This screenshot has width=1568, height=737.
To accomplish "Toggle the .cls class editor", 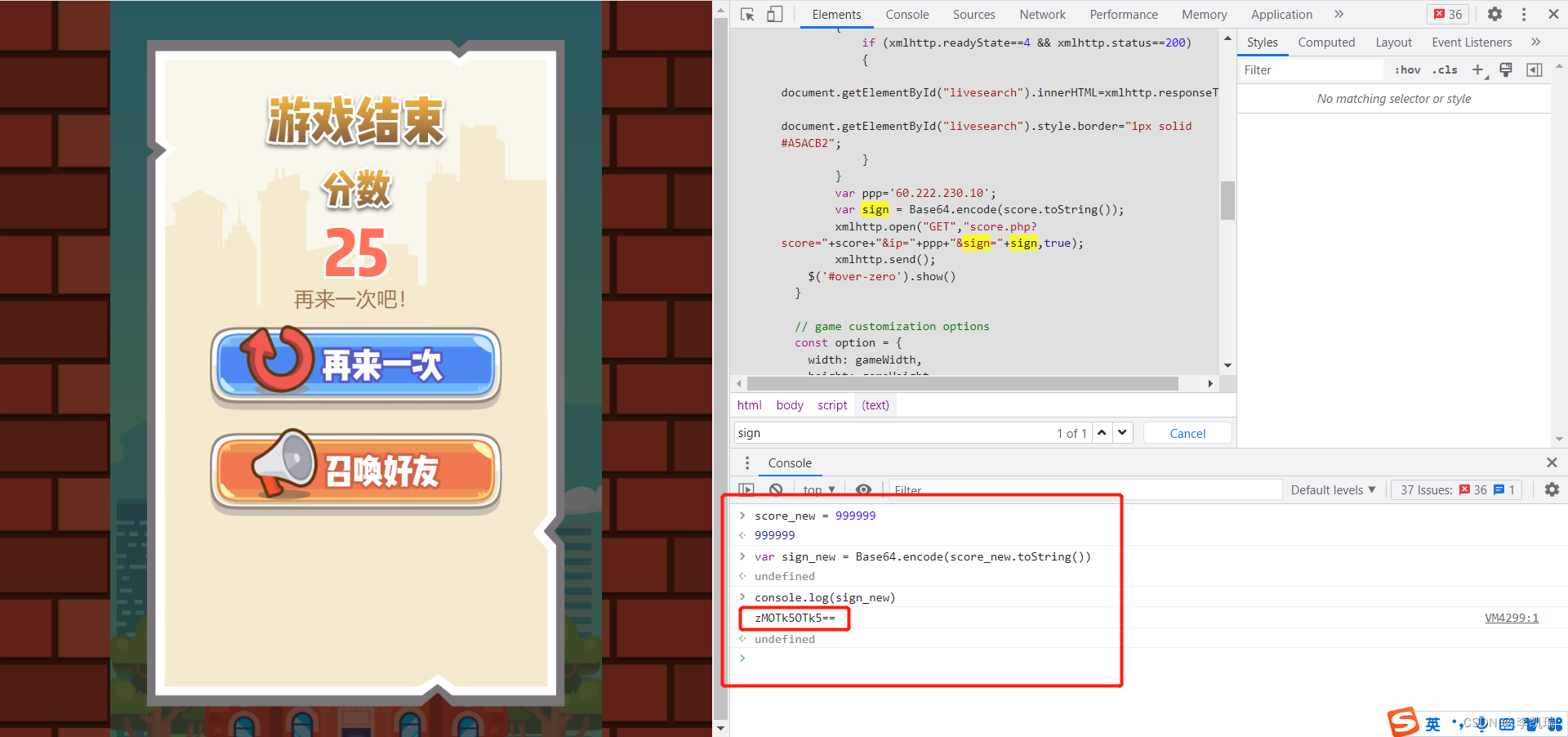I will [x=1444, y=69].
